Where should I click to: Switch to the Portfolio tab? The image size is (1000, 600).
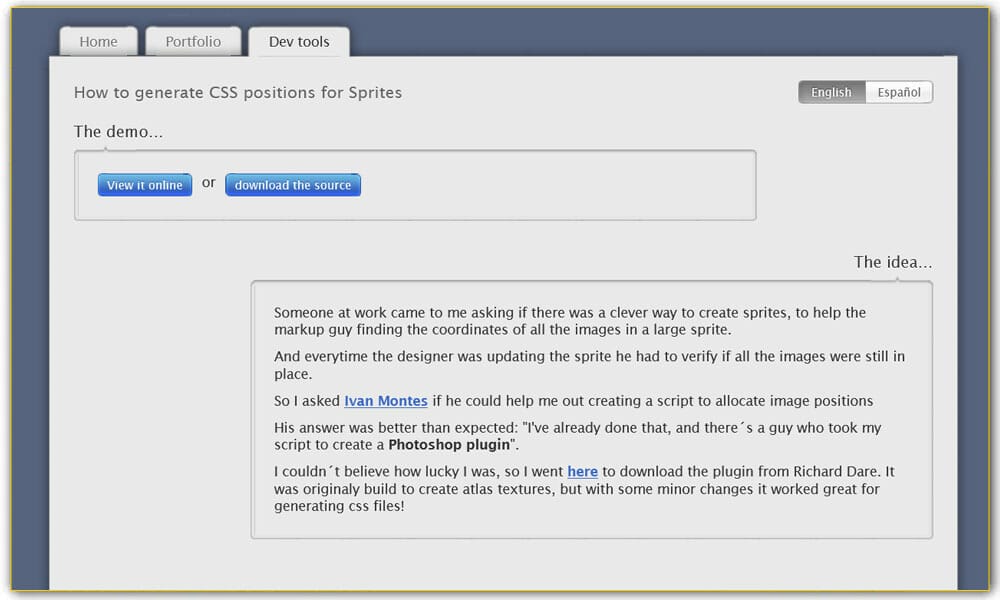pyautogui.click(x=194, y=42)
